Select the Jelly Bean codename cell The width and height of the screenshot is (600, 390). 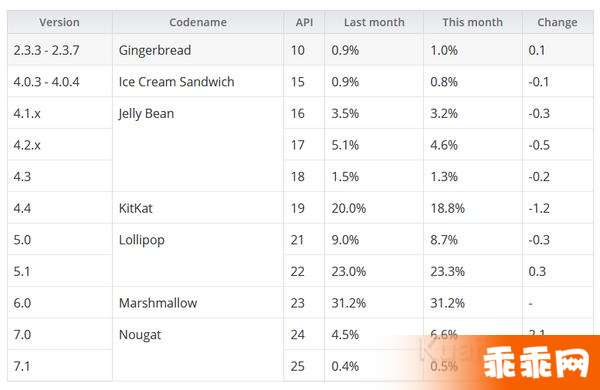(x=198, y=145)
